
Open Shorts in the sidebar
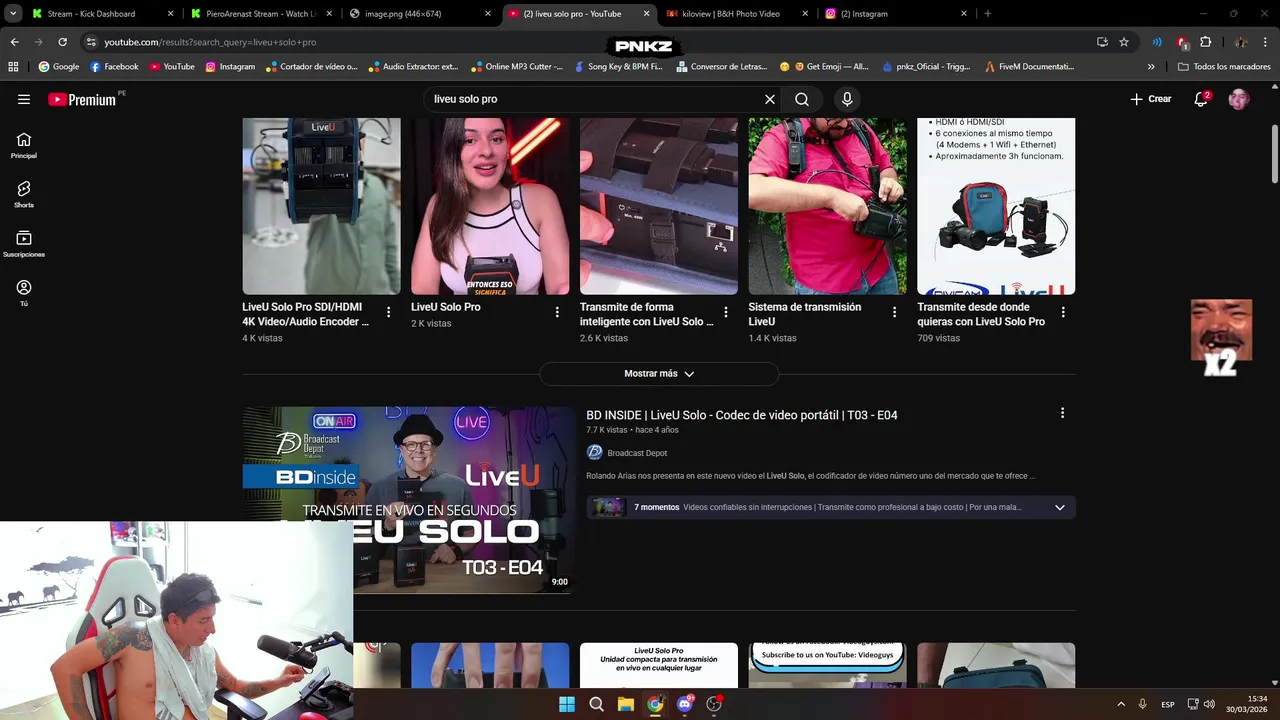pos(24,195)
